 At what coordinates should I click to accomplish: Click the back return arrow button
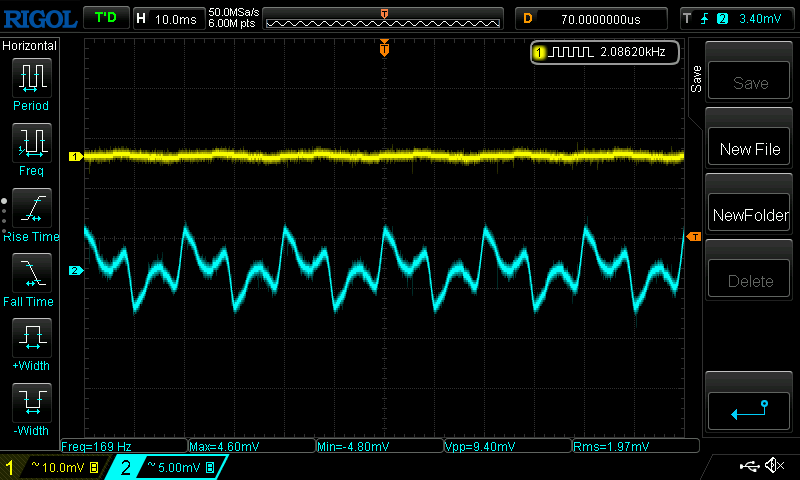(749, 411)
